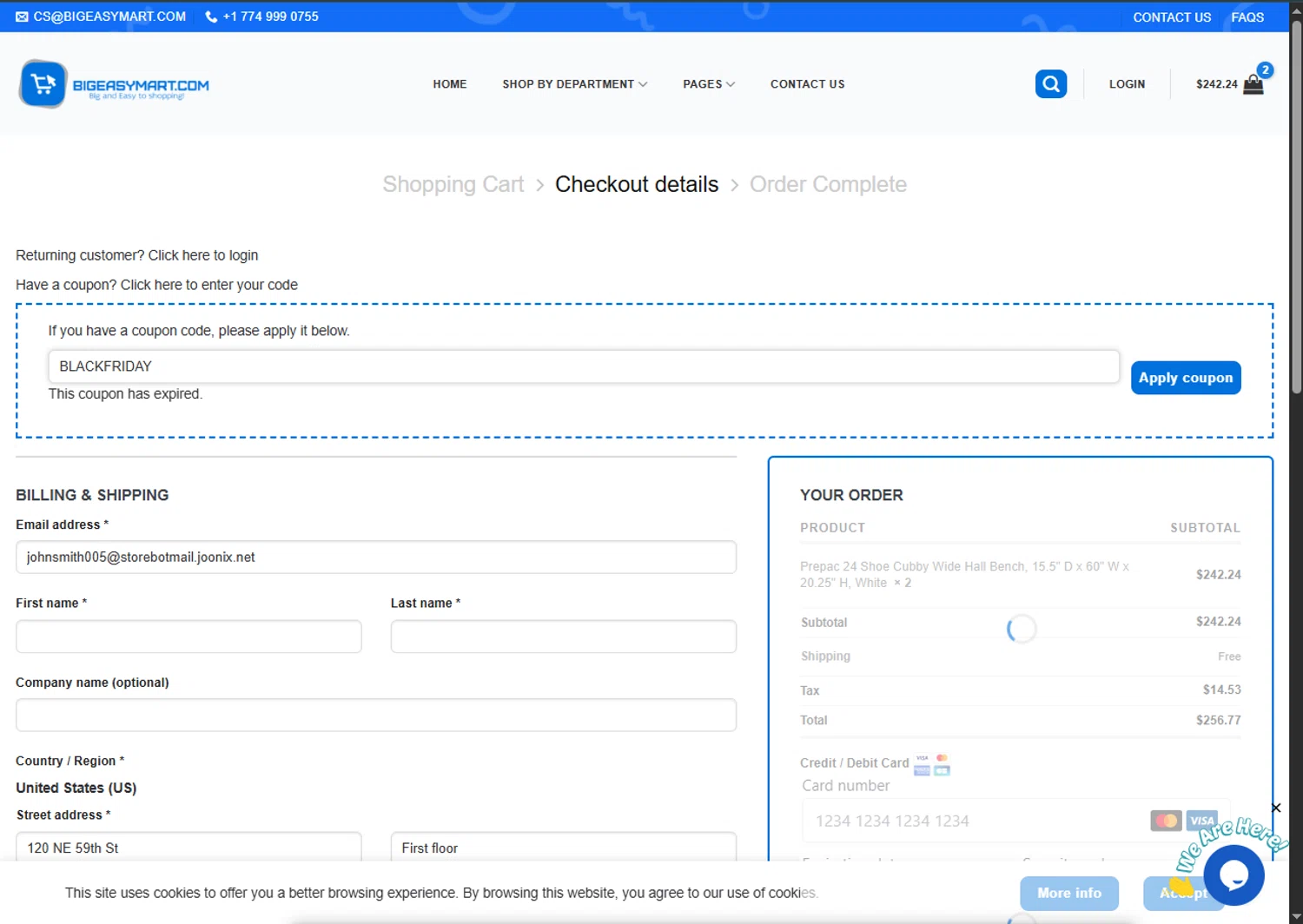This screenshot has height=924, width=1303.
Task: Go back to the Shopping Cart step
Action: [x=453, y=184]
